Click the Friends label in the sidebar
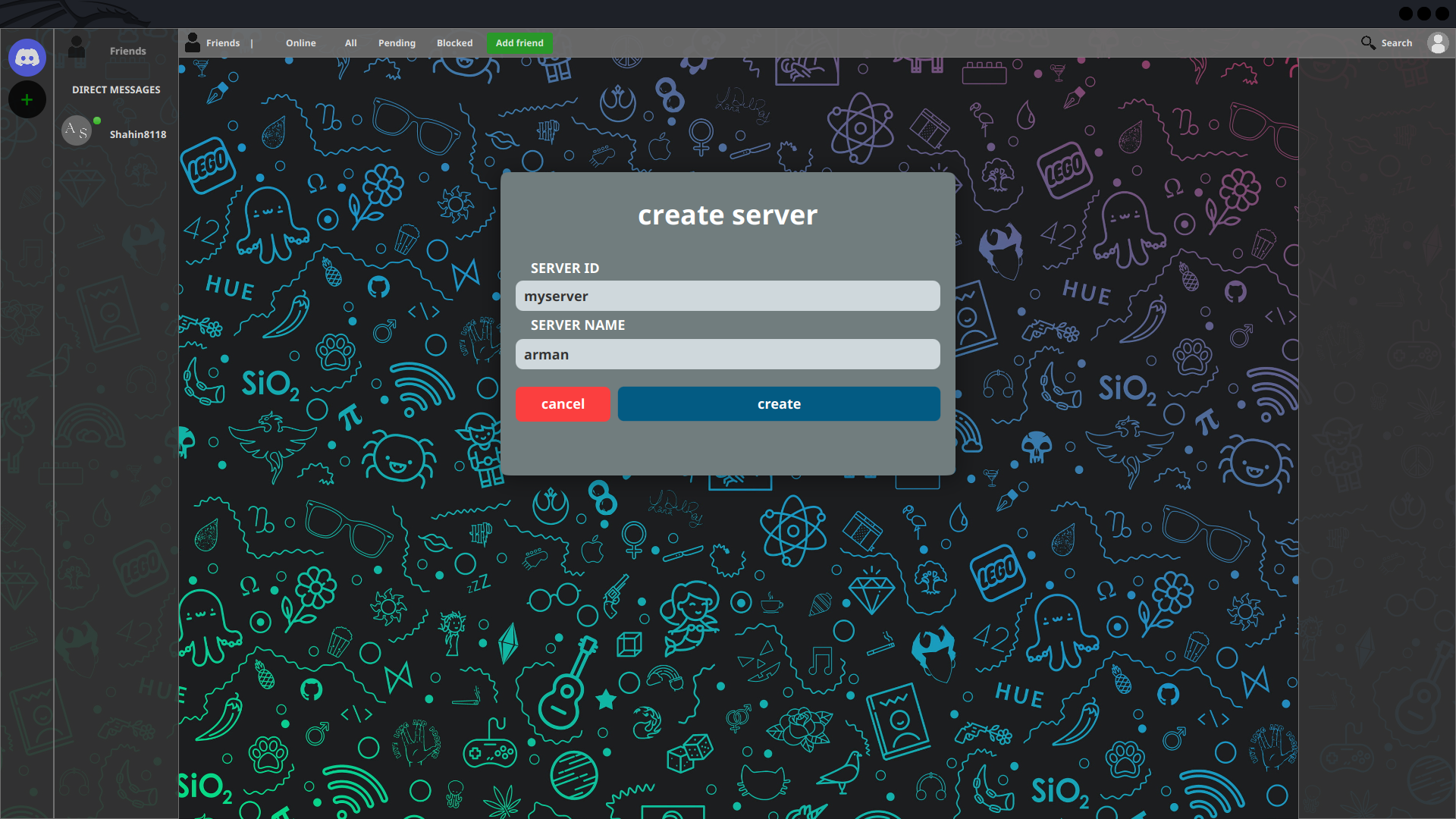1456x819 pixels. (x=127, y=51)
